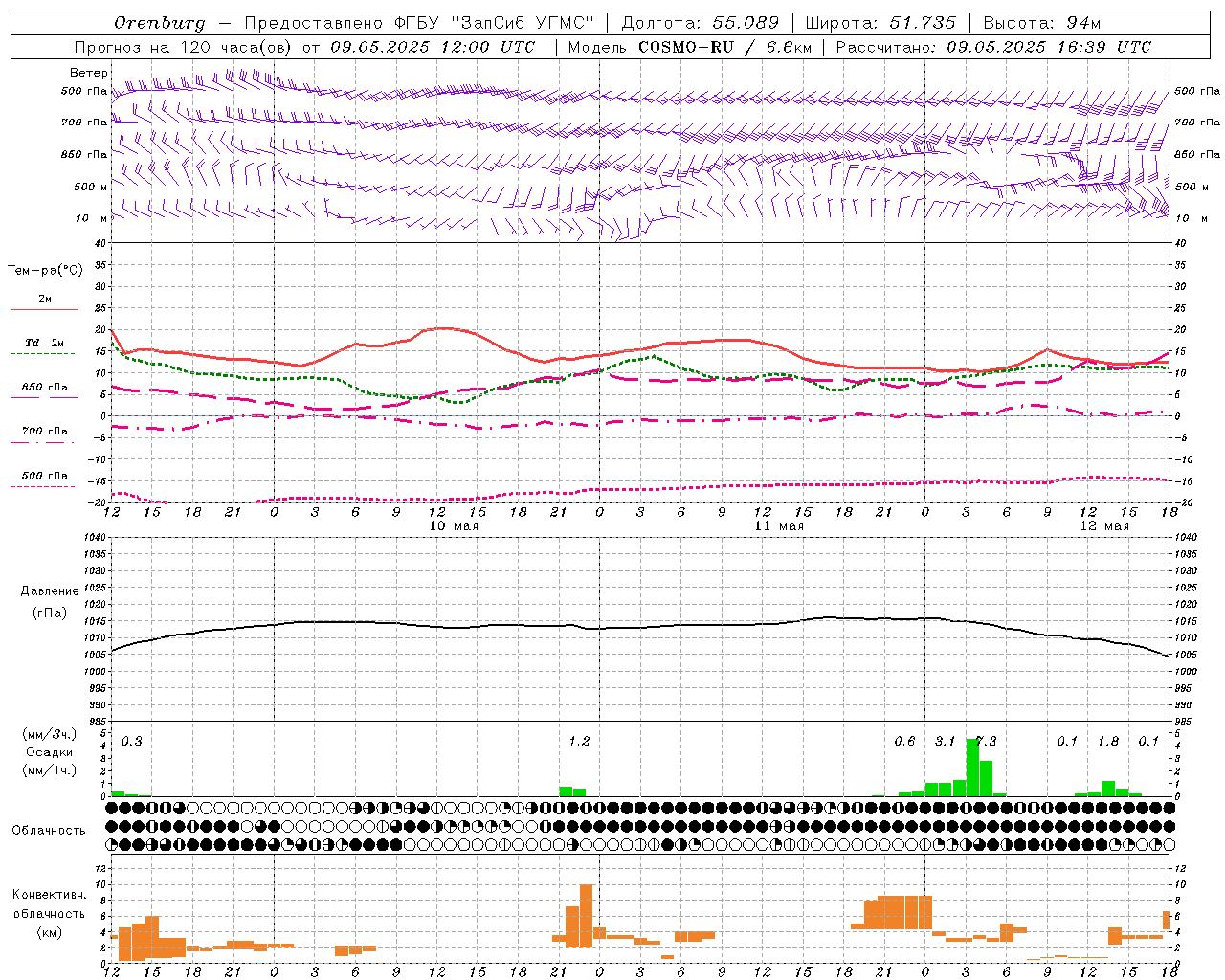Viewport: 1225px width, 980px height.
Task: Click the red line sample under 2м legend
Action: (x=45, y=309)
